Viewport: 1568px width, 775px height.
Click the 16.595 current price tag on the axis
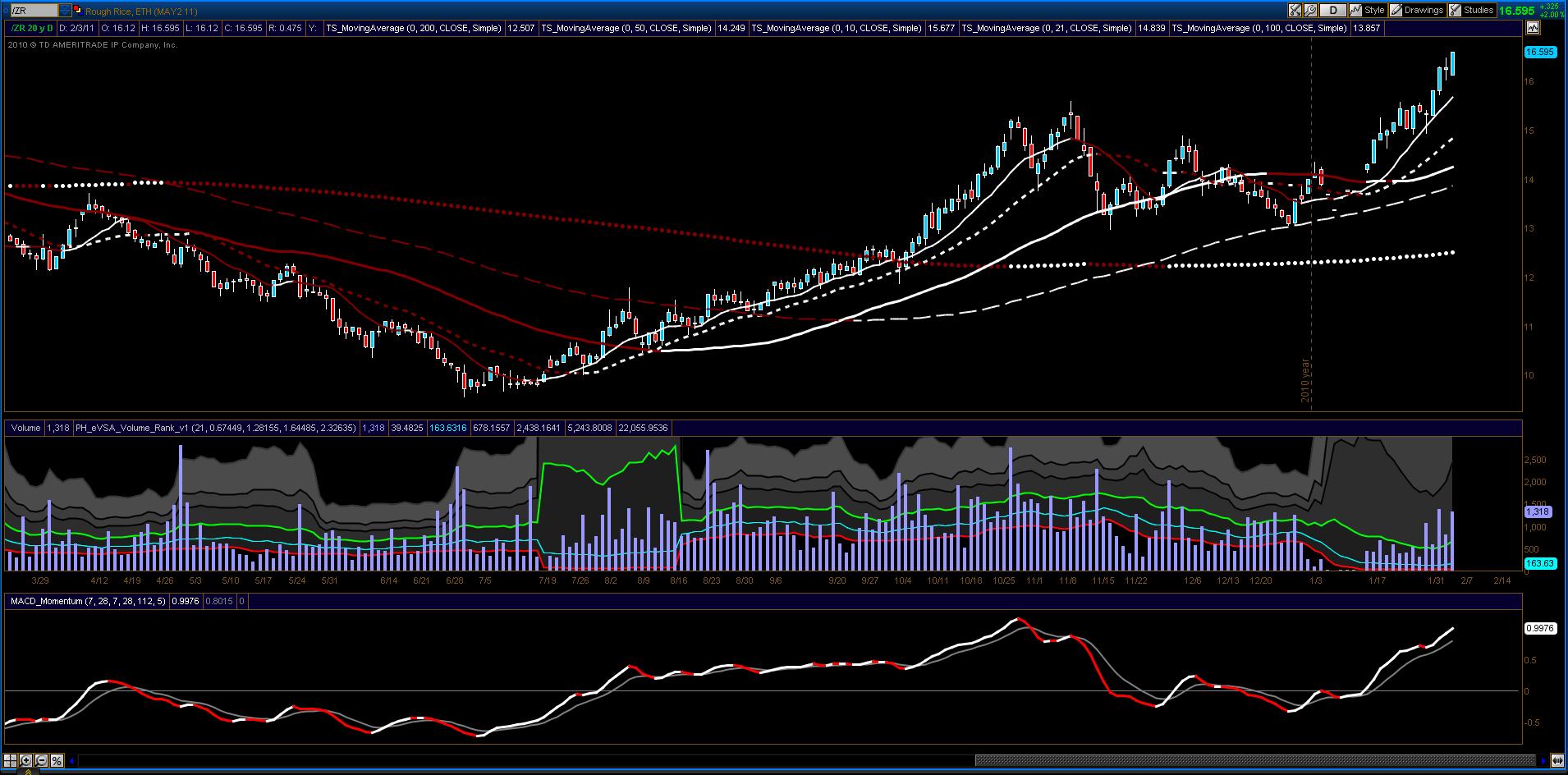point(1539,52)
